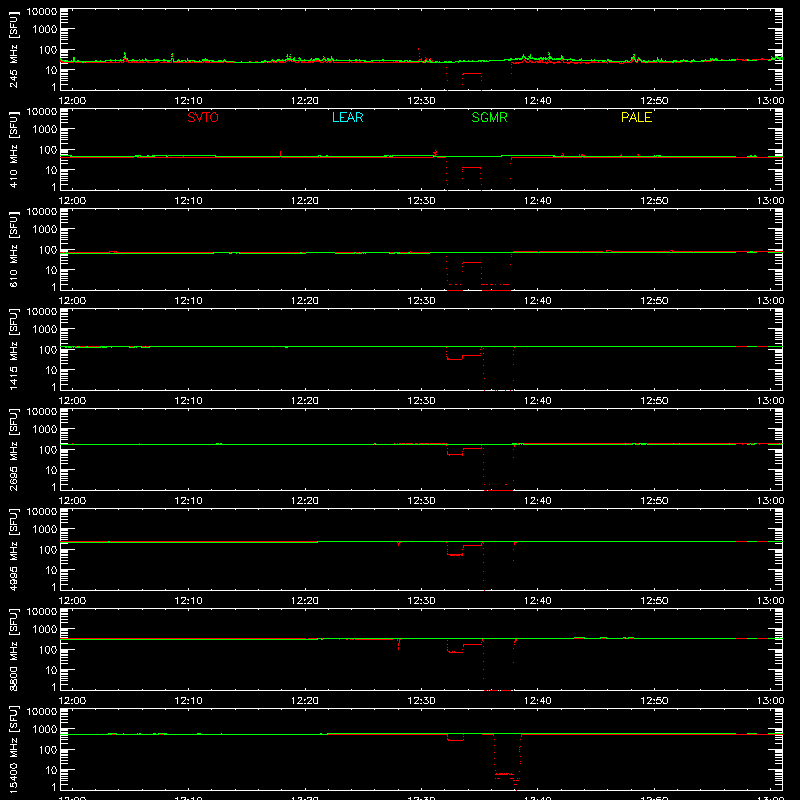Click the 10000 y-axis value on 8800 MHz plot
The width and height of the screenshot is (800, 800).
click(x=42, y=611)
